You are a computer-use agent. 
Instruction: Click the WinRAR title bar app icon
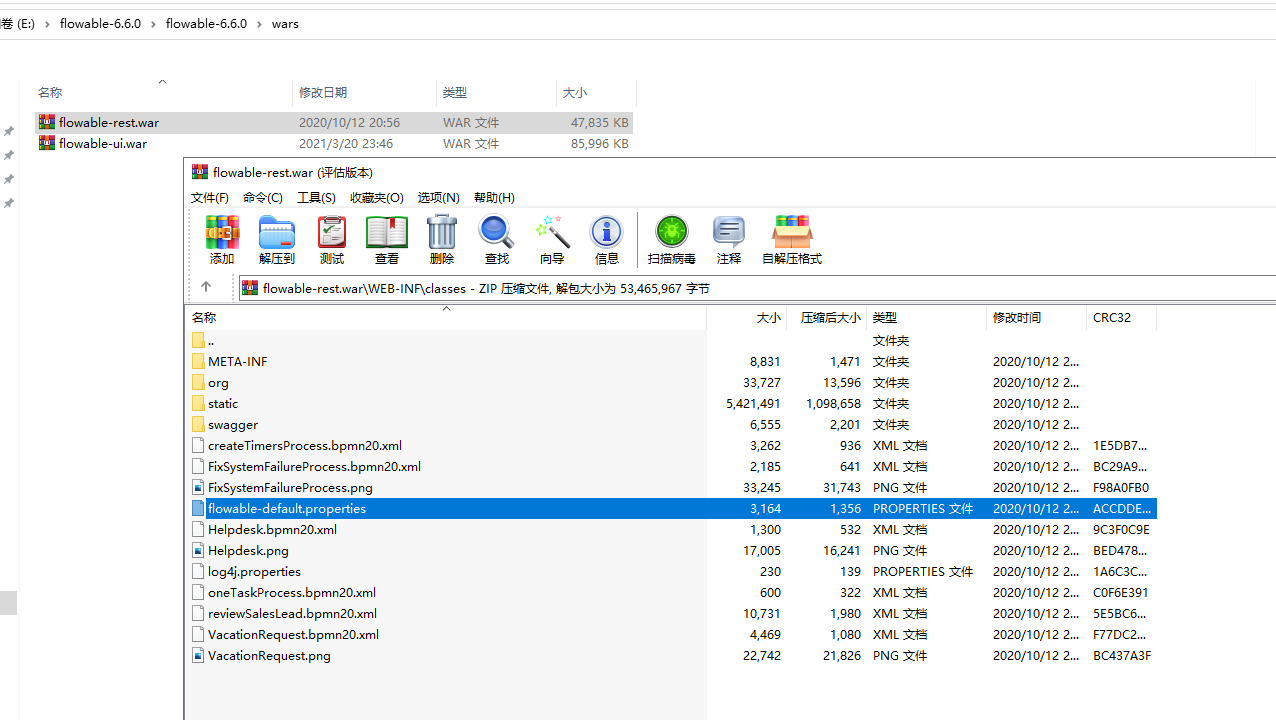pos(200,172)
